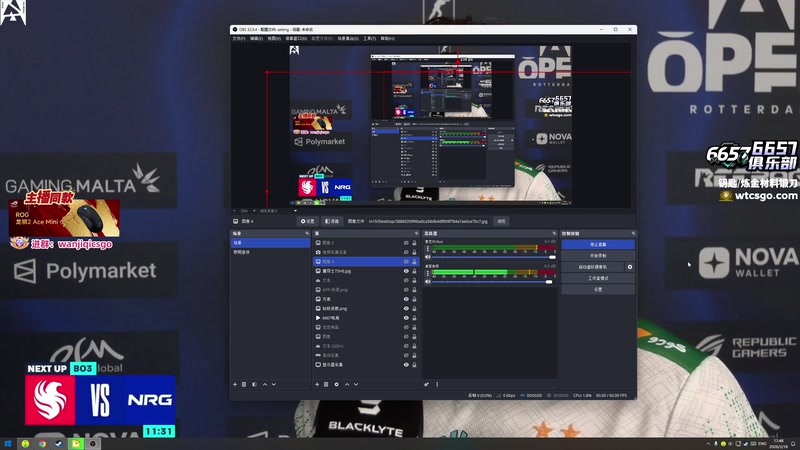Open virtual camera settings gear
Image resolution: width=800 pixels, height=450 pixels.
point(630,267)
